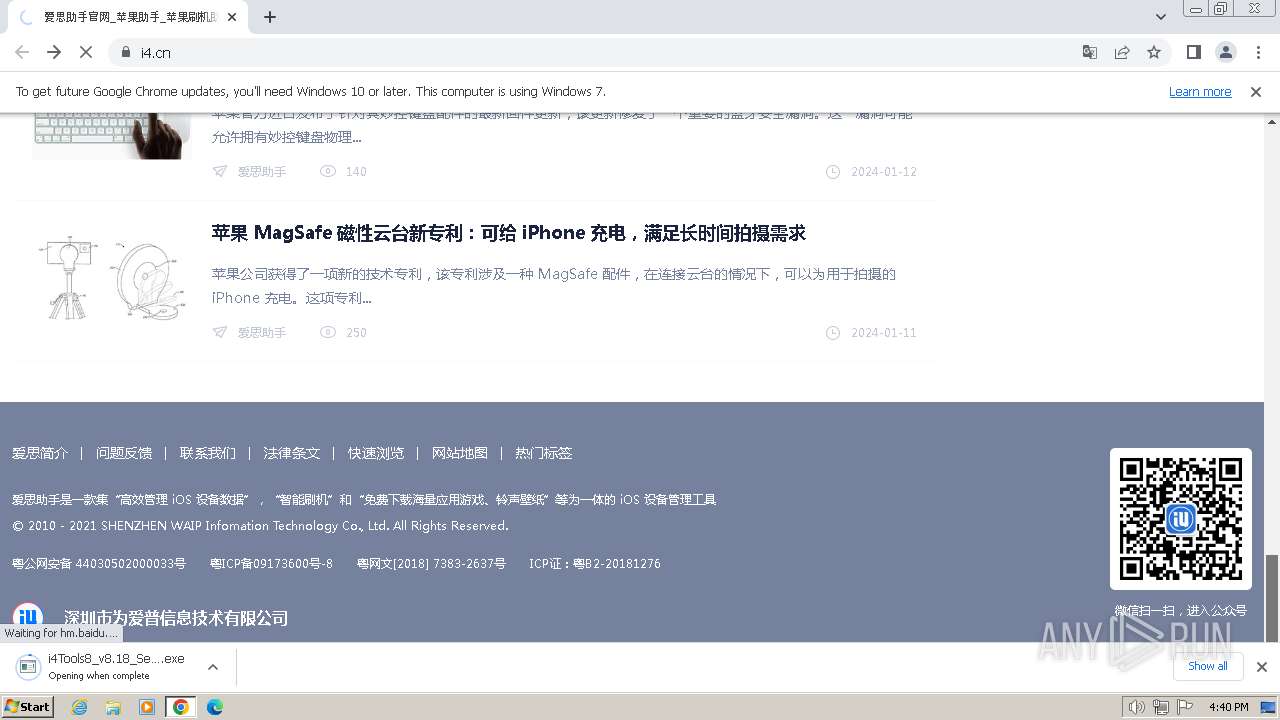Screen dimensions: 1280x720
Task: Open a new tab
Action: (270, 17)
